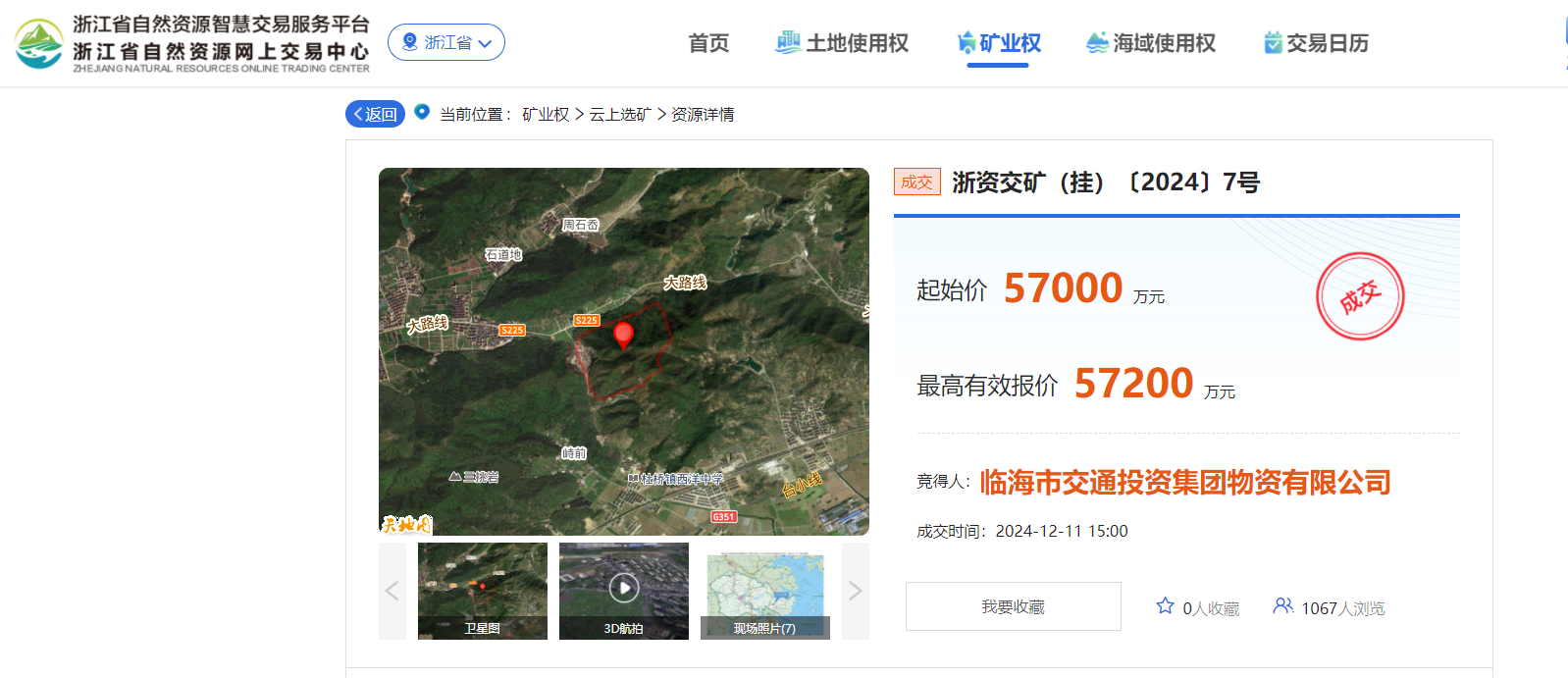Open the 浙江省 region dropdown
This screenshot has height=678, width=1568.
pyautogui.click(x=446, y=42)
